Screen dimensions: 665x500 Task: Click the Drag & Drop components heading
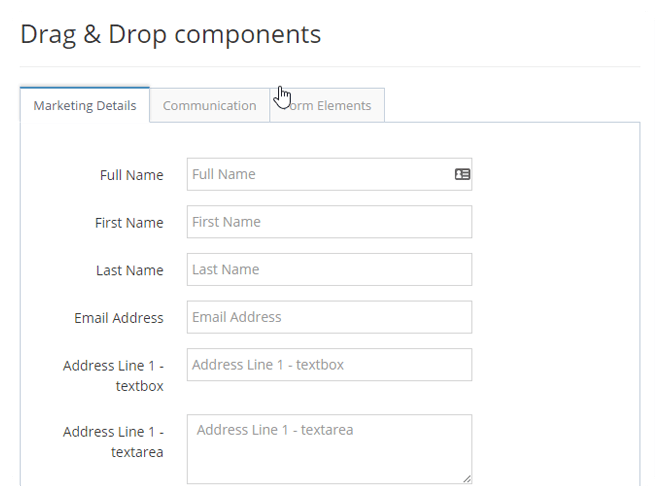pyautogui.click(x=170, y=34)
